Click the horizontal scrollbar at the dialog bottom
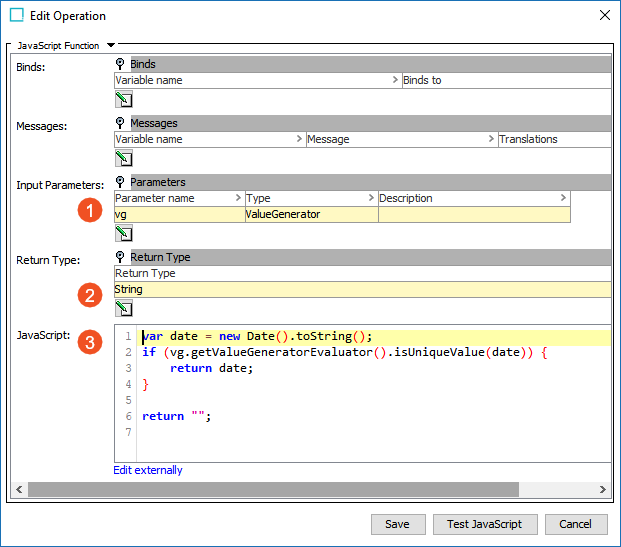 270,490
